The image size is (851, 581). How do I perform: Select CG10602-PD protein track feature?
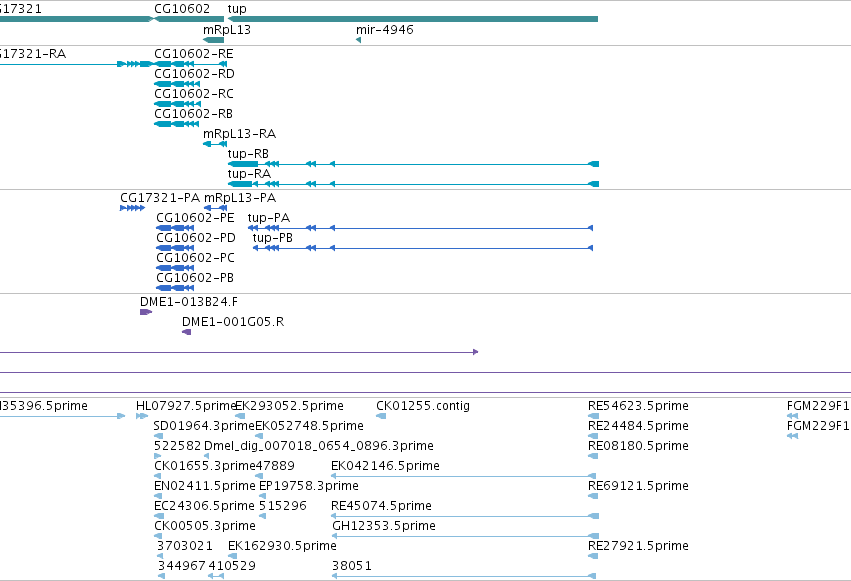175,248
